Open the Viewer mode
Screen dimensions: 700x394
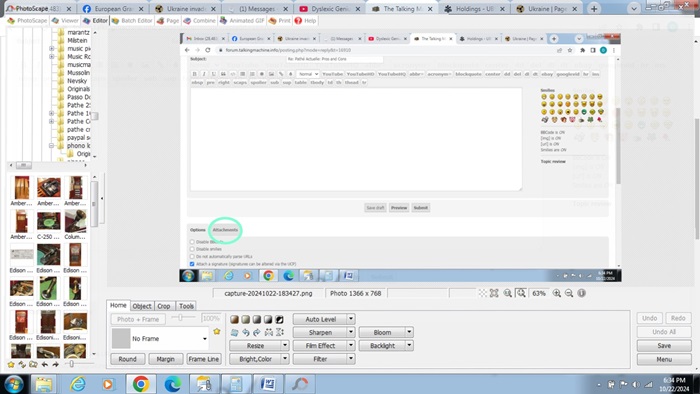(65, 21)
